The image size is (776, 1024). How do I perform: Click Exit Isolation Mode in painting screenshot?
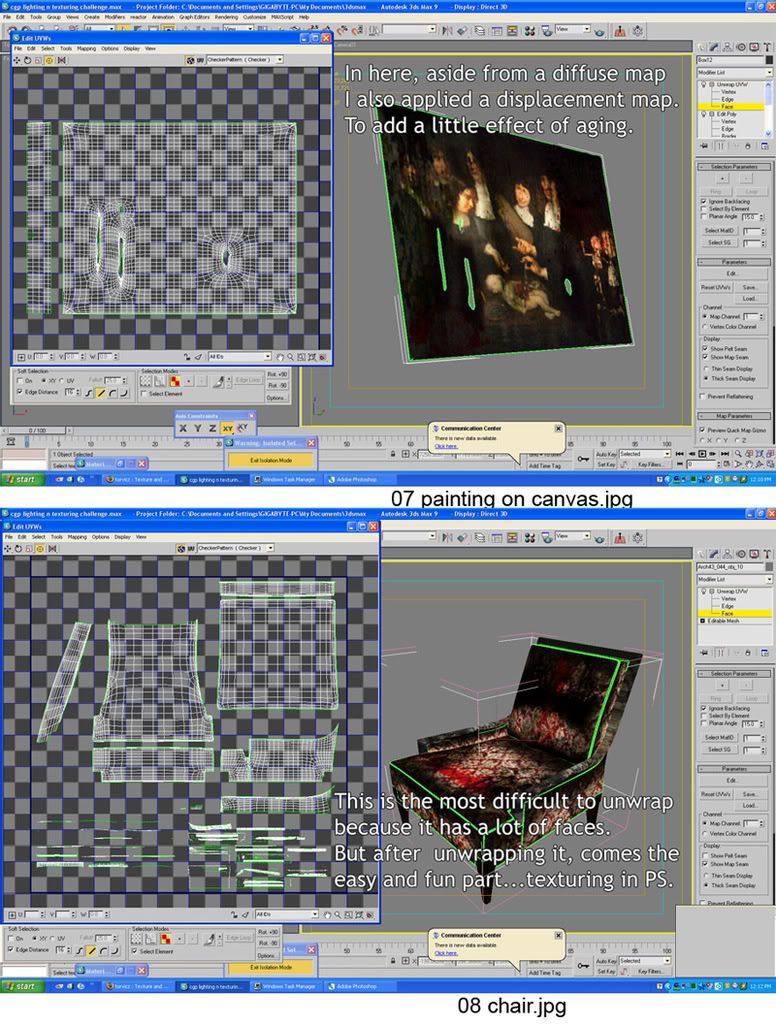click(x=271, y=460)
